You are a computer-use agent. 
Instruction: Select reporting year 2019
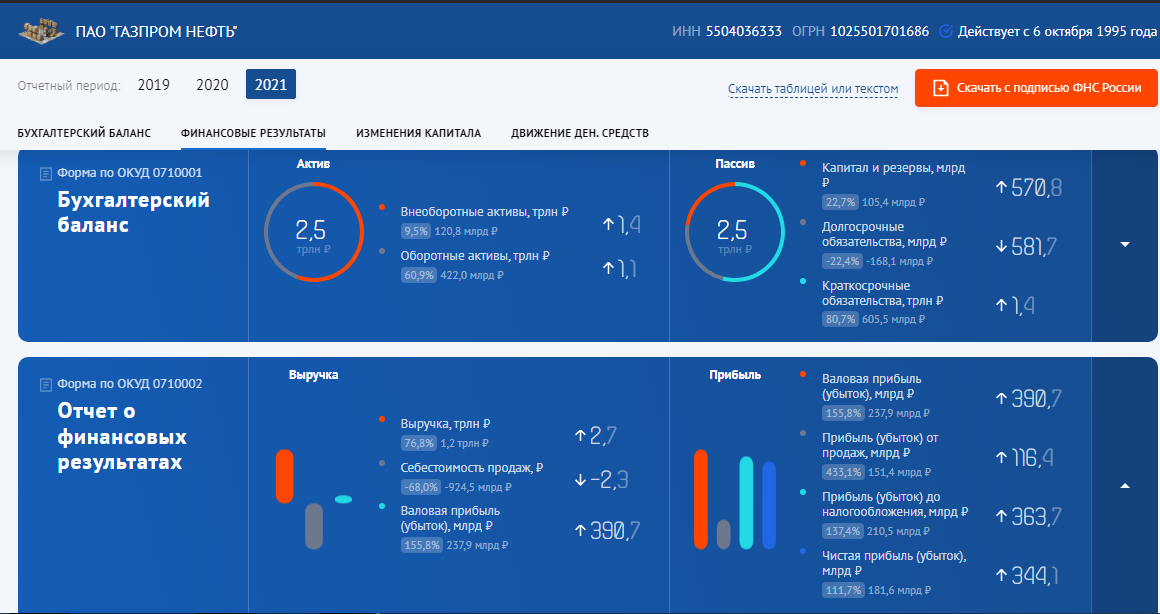pyautogui.click(x=154, y=85)
